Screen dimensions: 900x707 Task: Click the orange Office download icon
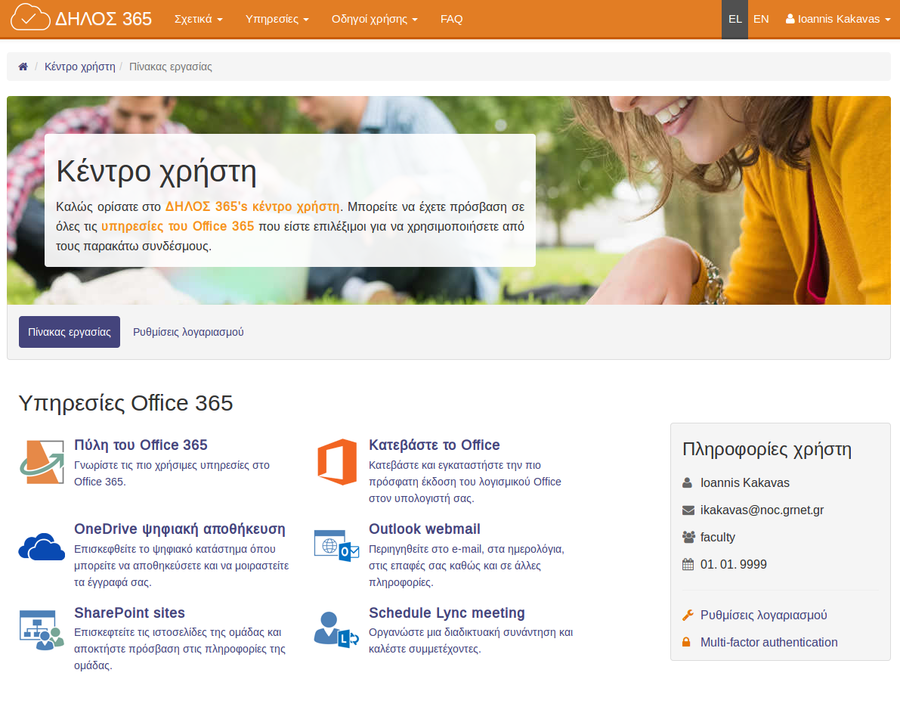pos(336,461)
